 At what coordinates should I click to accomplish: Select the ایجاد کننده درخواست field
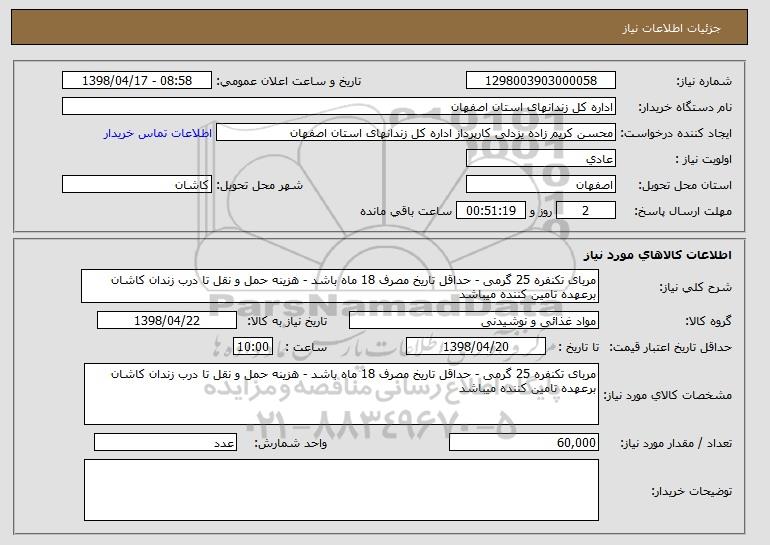pyautogui.click(x=416, y=133)
